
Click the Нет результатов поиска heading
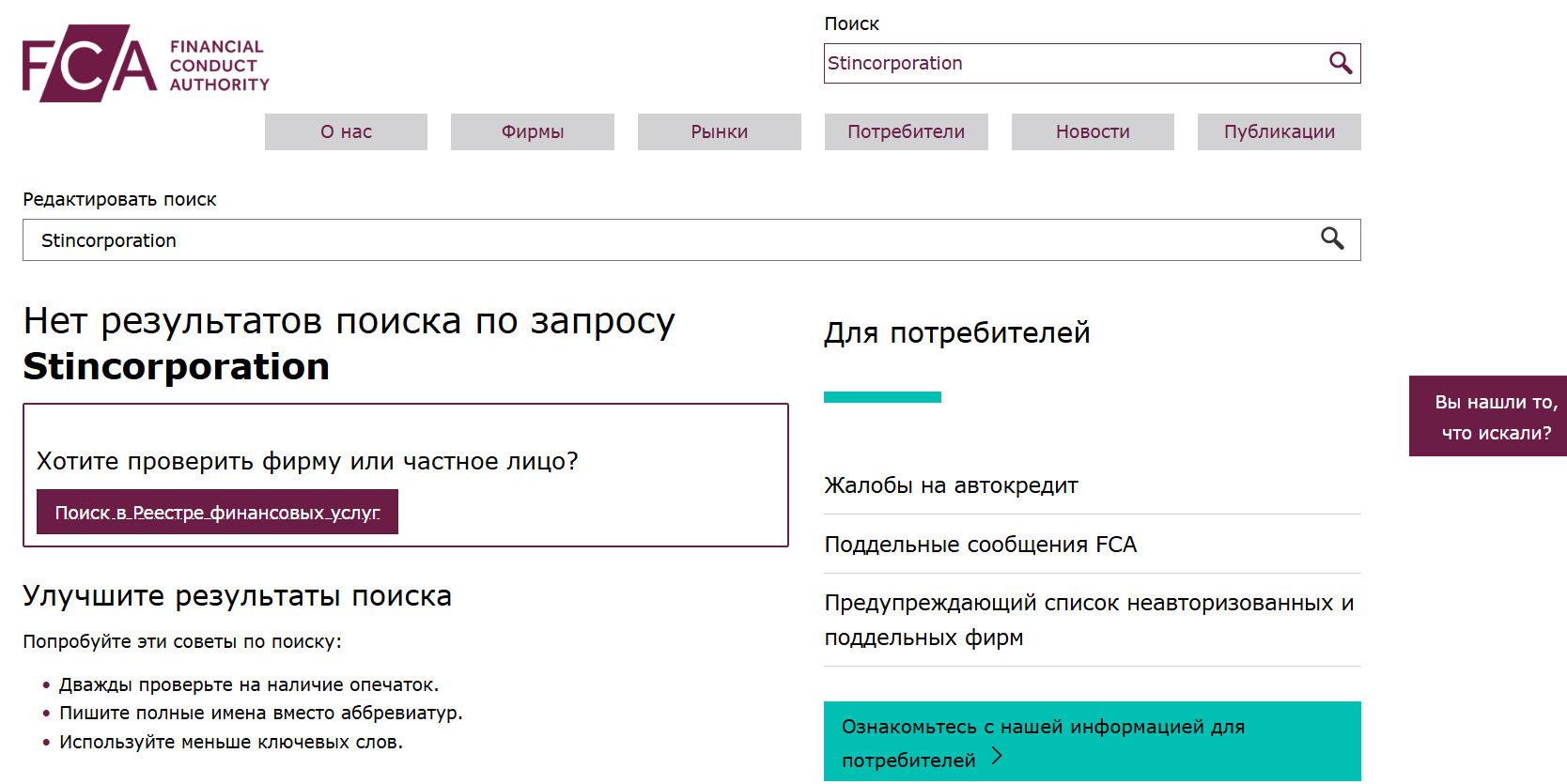pyautogui.click(x=349, y=344)
